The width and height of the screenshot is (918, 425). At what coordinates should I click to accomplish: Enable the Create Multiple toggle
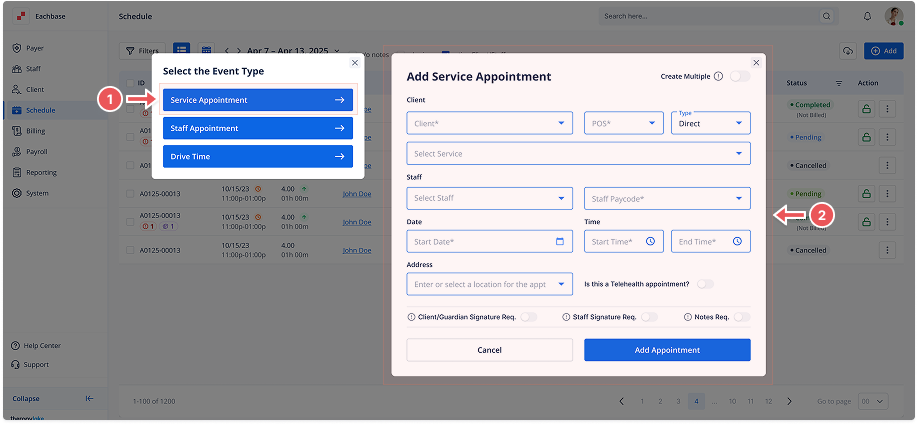tap(740, 76)
